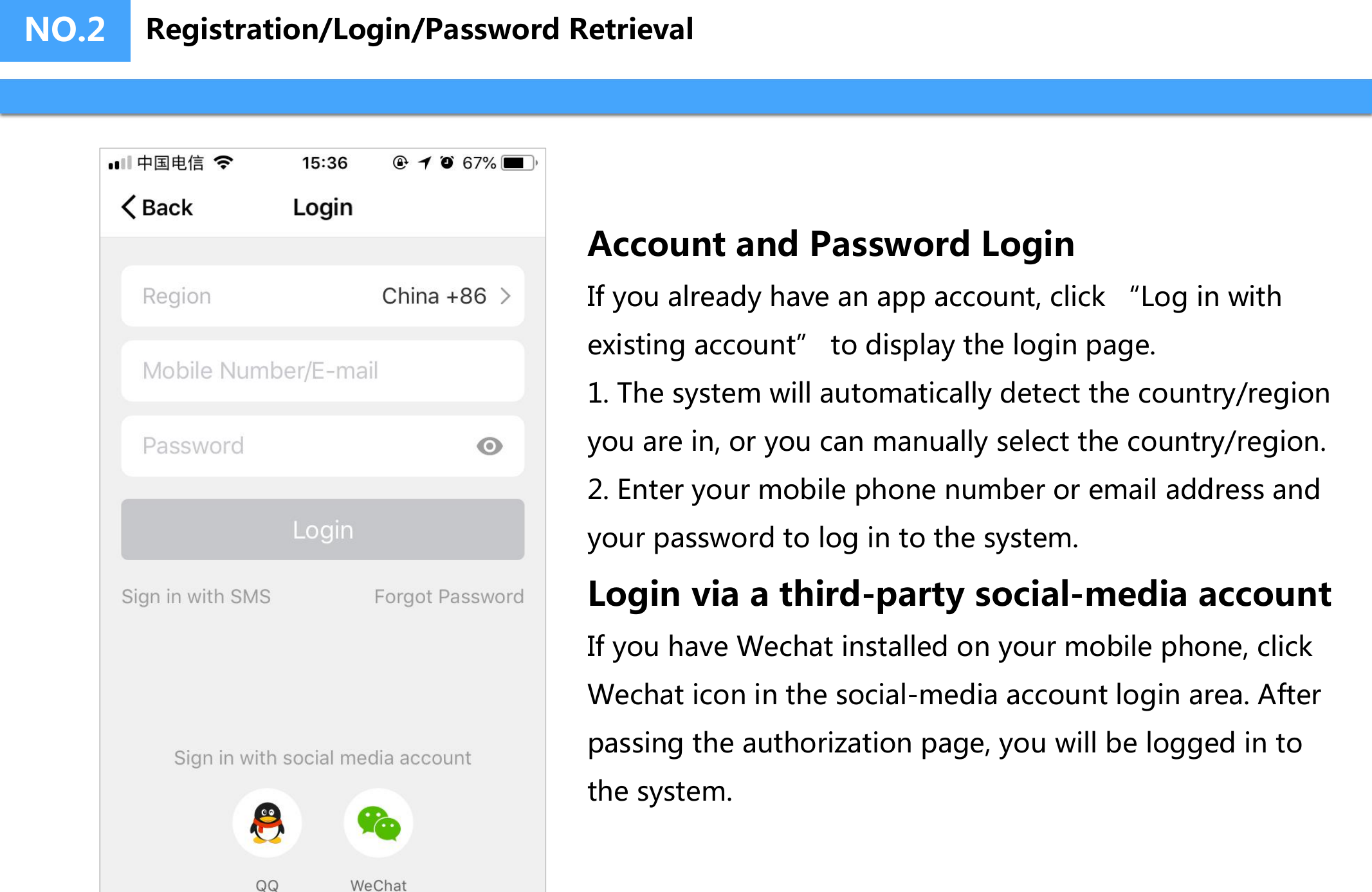Click the Wi-Fi icon in the status bar

[222, 162]
